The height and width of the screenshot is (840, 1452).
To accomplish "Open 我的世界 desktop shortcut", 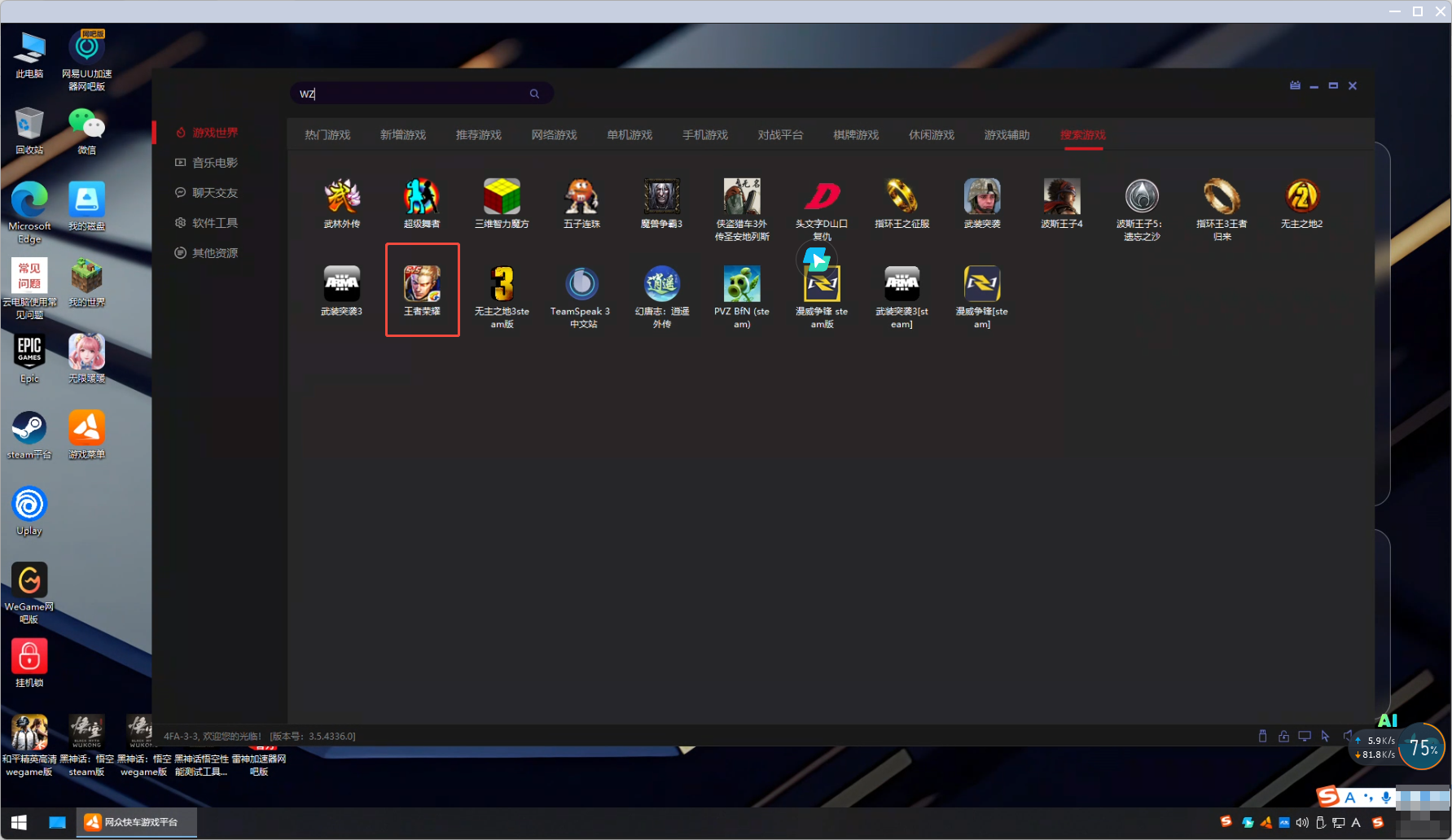I will coord(87,282).
